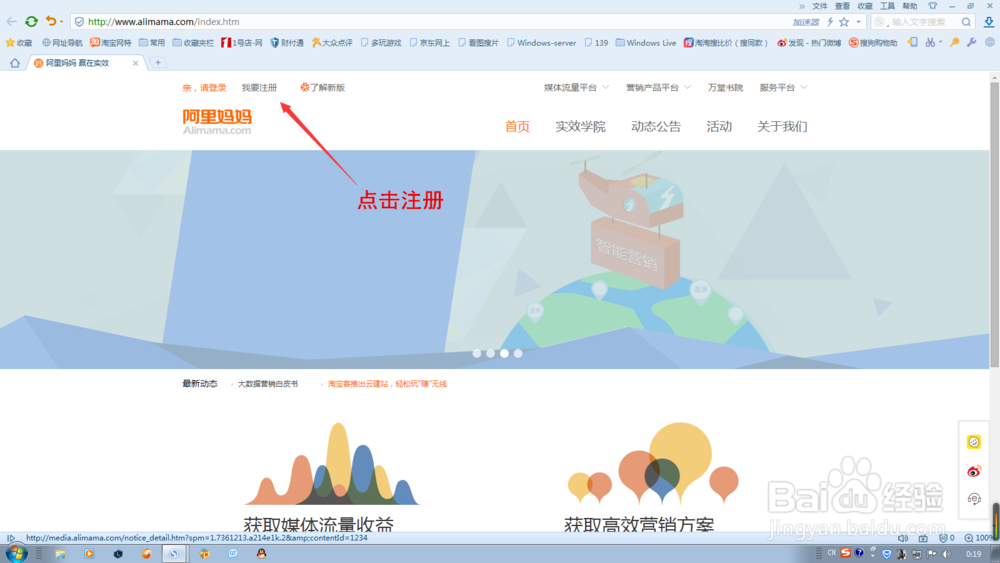Click the lightning speed-mode icon
The height and width of the screenshot is (563, 1000).
point(830,22)
